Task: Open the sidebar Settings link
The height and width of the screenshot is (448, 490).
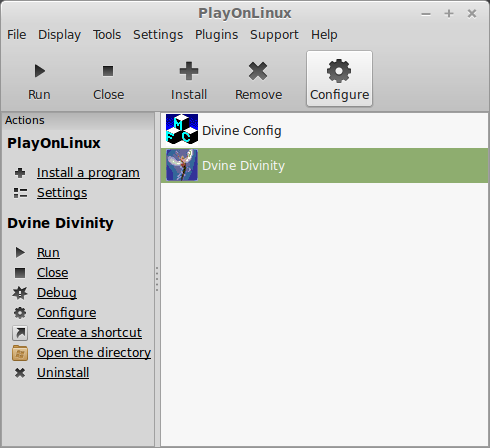Action: click(x=62, y=193)
